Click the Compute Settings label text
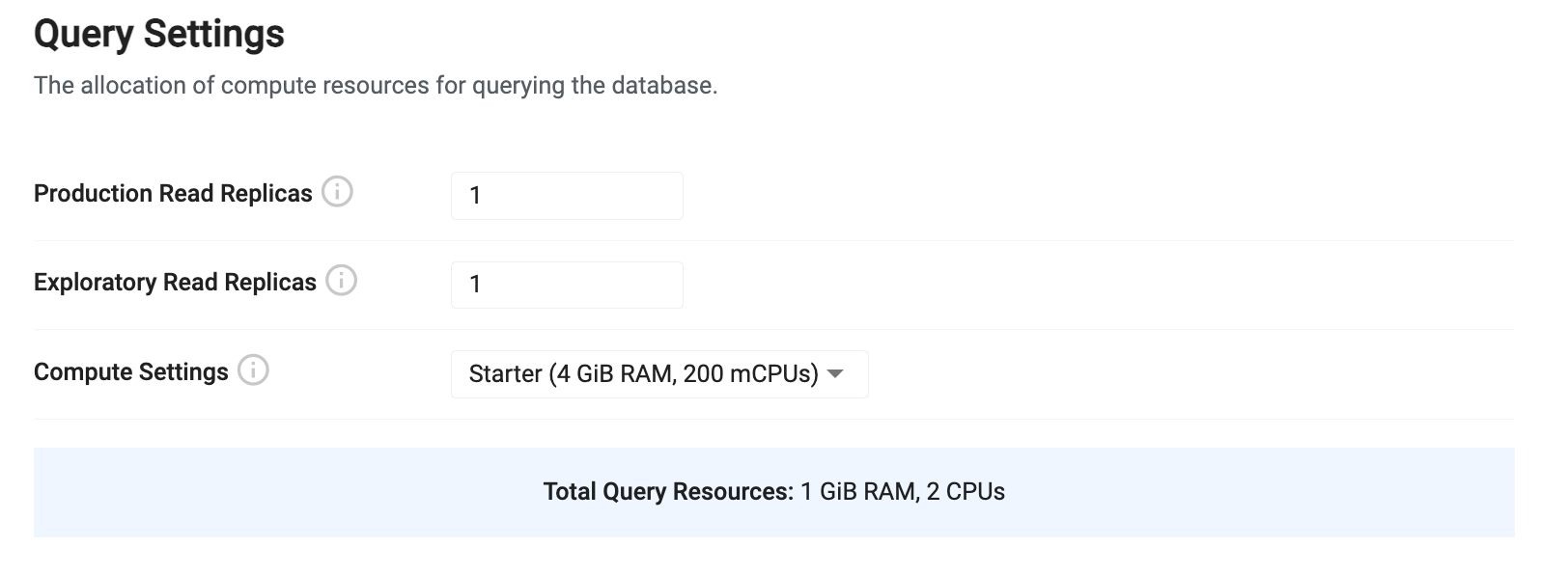This screenshot has width=1568, height=575. (x=130, y=372)
